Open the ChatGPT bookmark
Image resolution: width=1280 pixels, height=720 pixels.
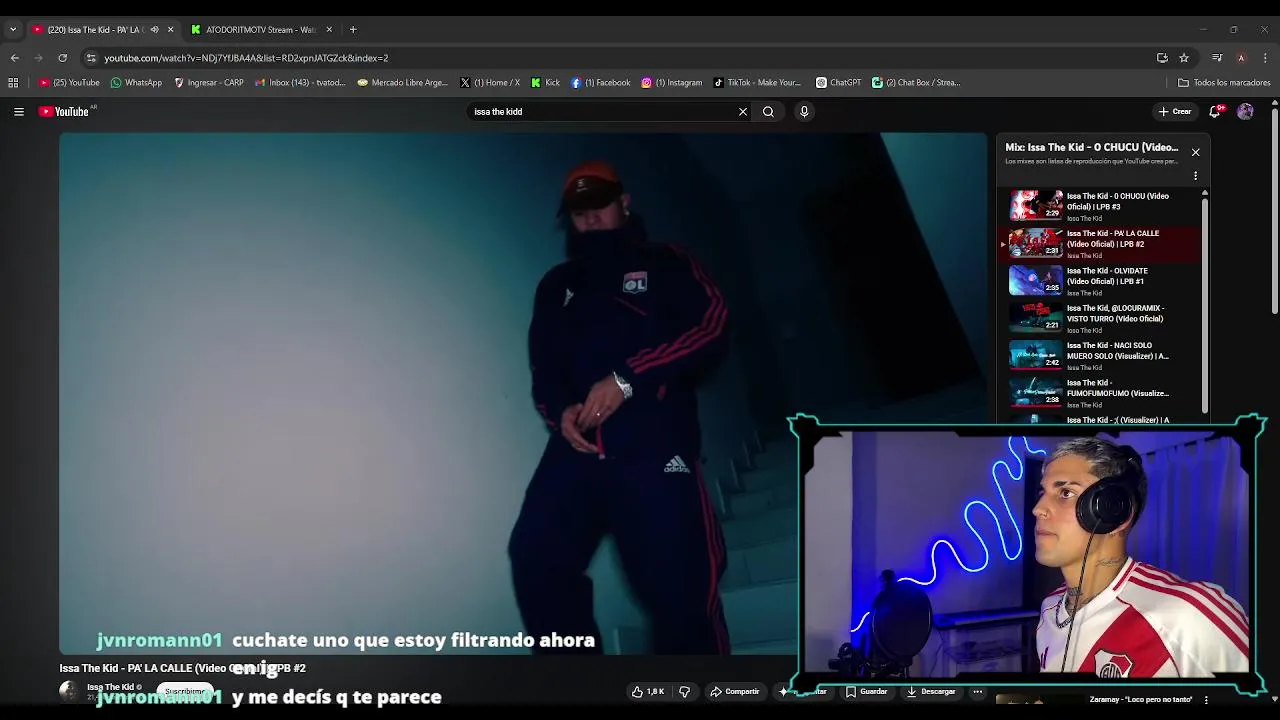838,83
